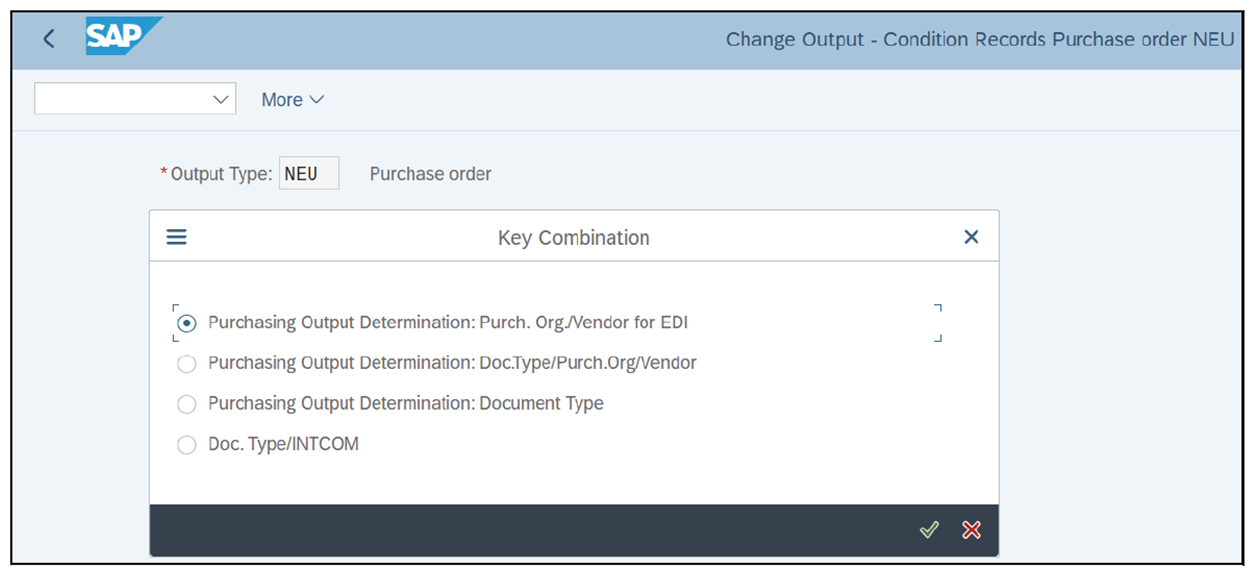Click the Output Type label

click(x=216, y=174)
